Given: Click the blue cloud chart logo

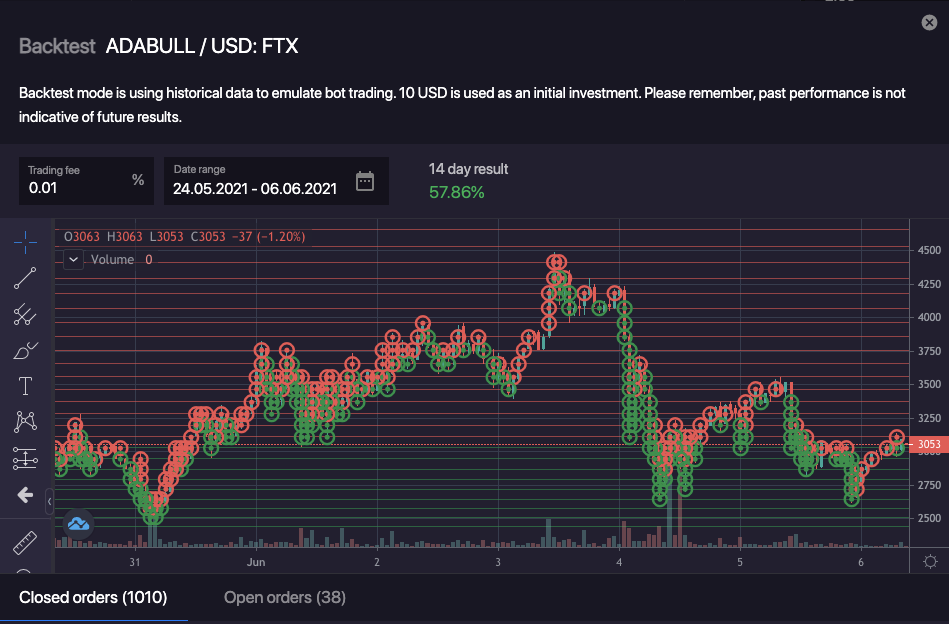Looking at the screenshot, I should coord(78,523).
